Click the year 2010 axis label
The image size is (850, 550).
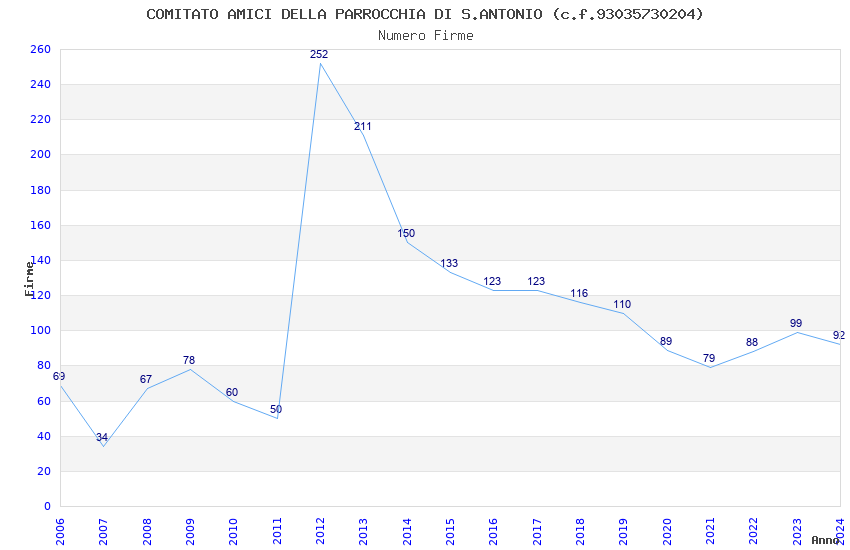pyautogui.click(x=233, y=531)
